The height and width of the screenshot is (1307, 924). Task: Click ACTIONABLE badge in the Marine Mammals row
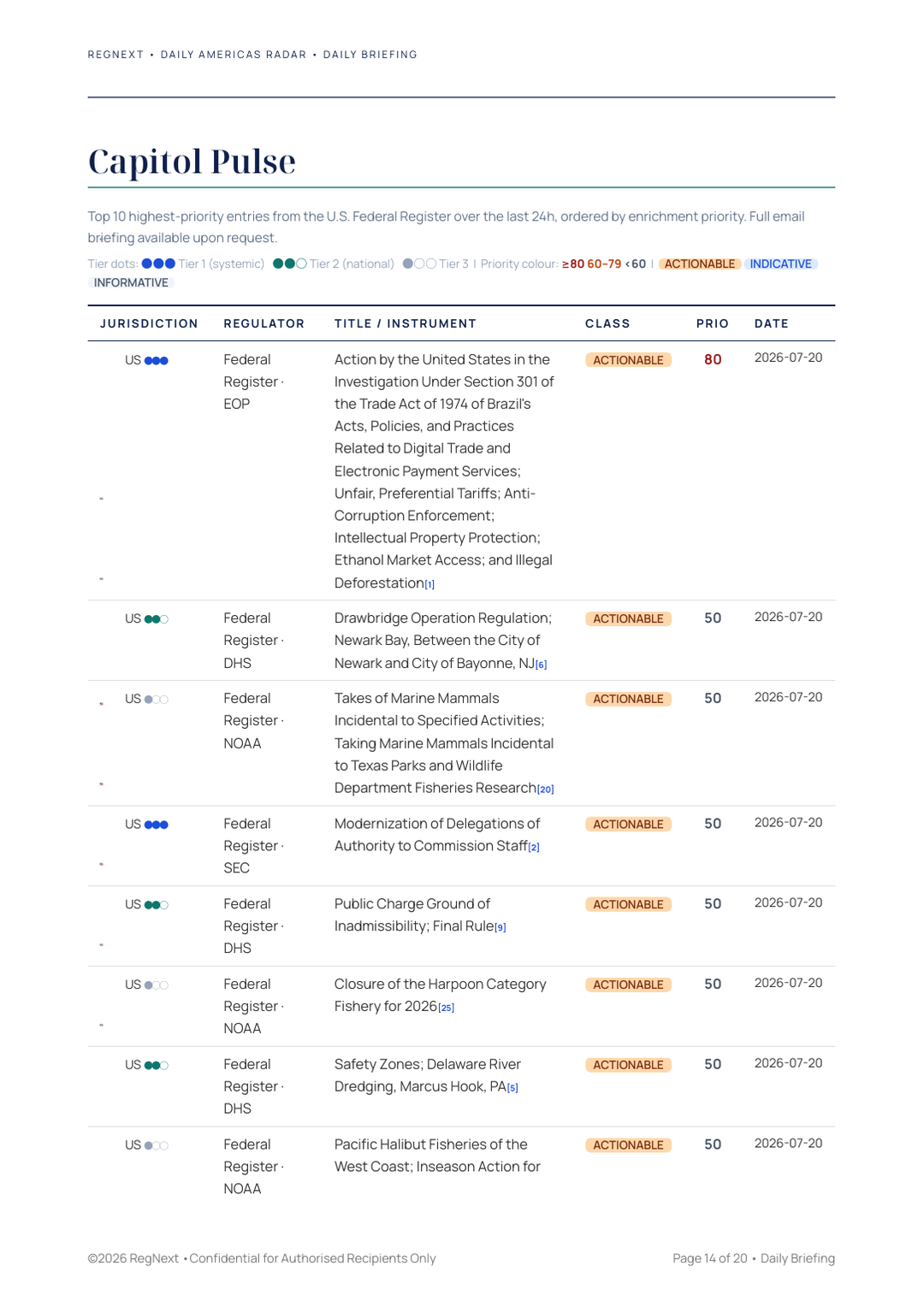pos(629,699)
